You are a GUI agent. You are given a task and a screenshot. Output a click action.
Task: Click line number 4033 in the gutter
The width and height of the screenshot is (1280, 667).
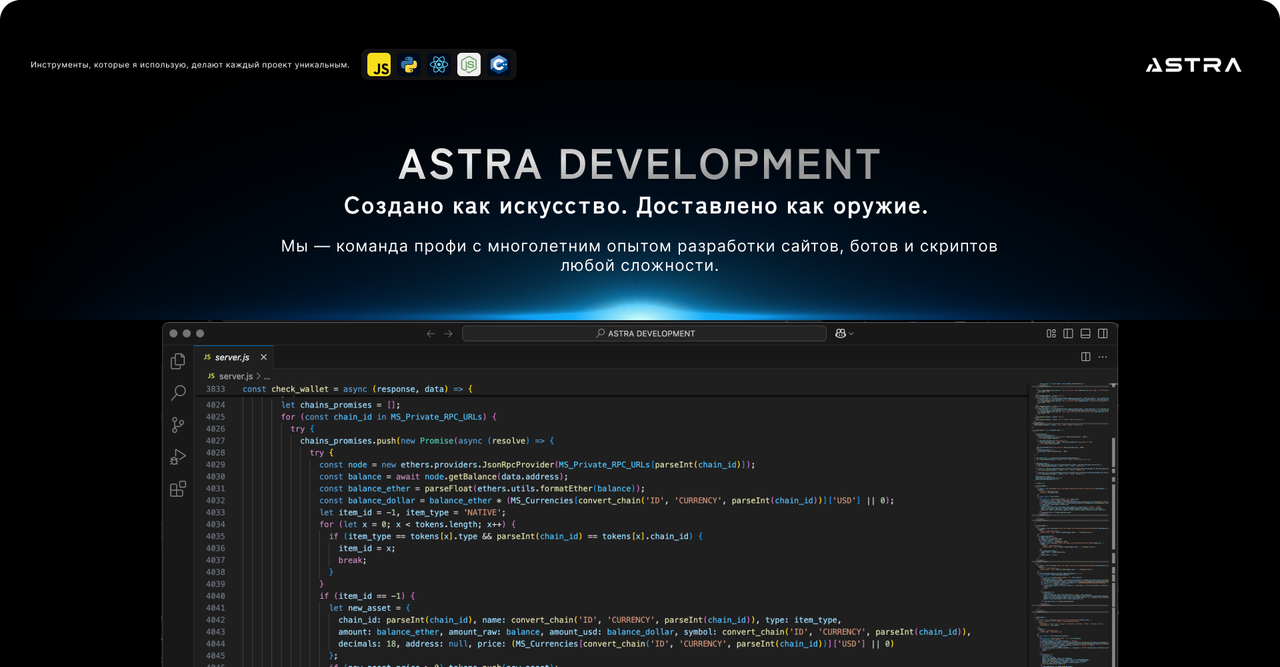pos(215,513)
